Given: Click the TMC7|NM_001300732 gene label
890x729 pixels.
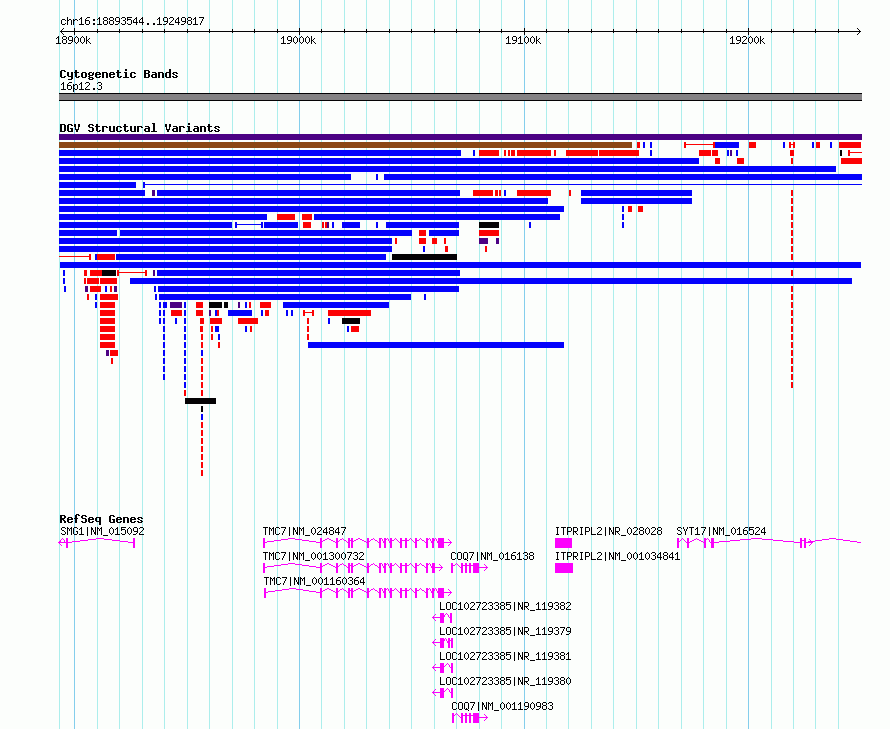Looking at the screenshot, I should coord(313,556).
